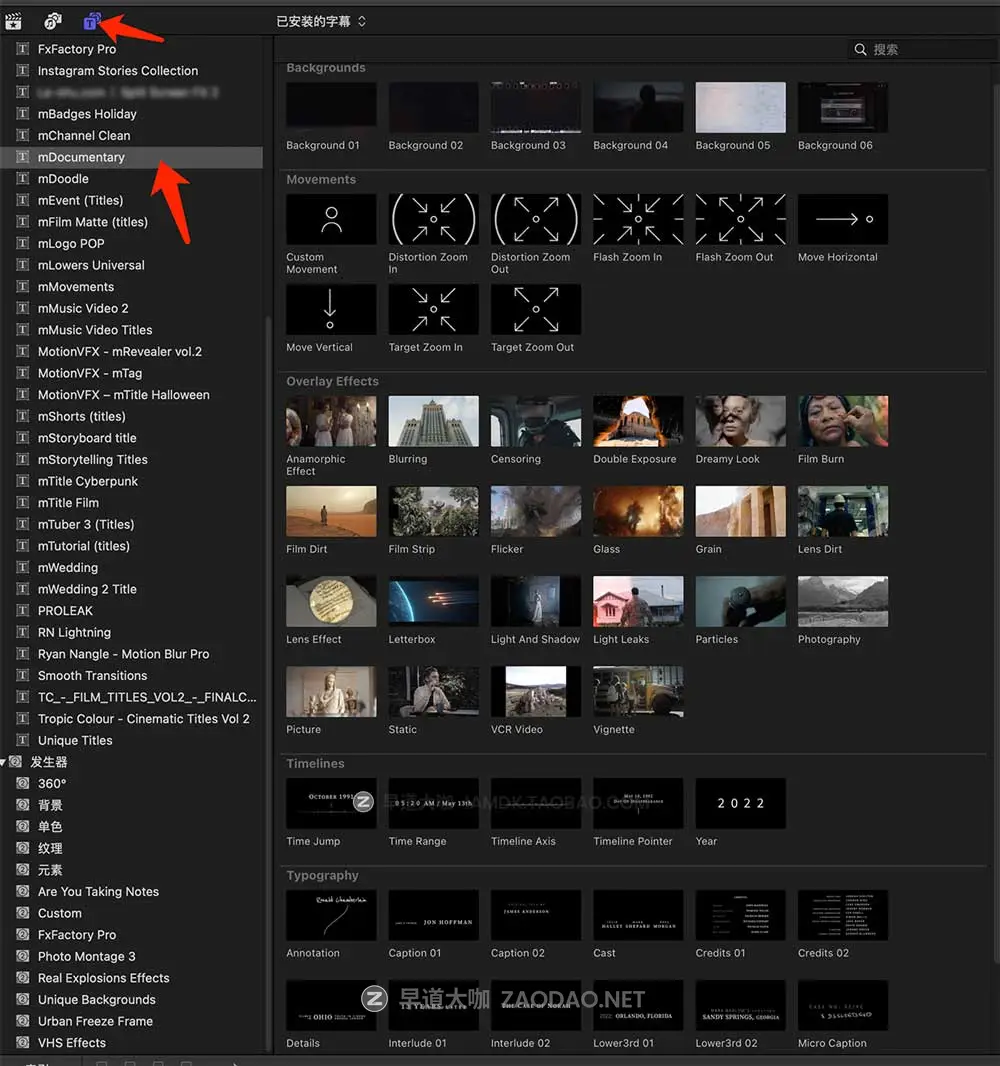Click the Move Horizontal arrow icon
1000x1066 pixels.
[x=842, y=218]
